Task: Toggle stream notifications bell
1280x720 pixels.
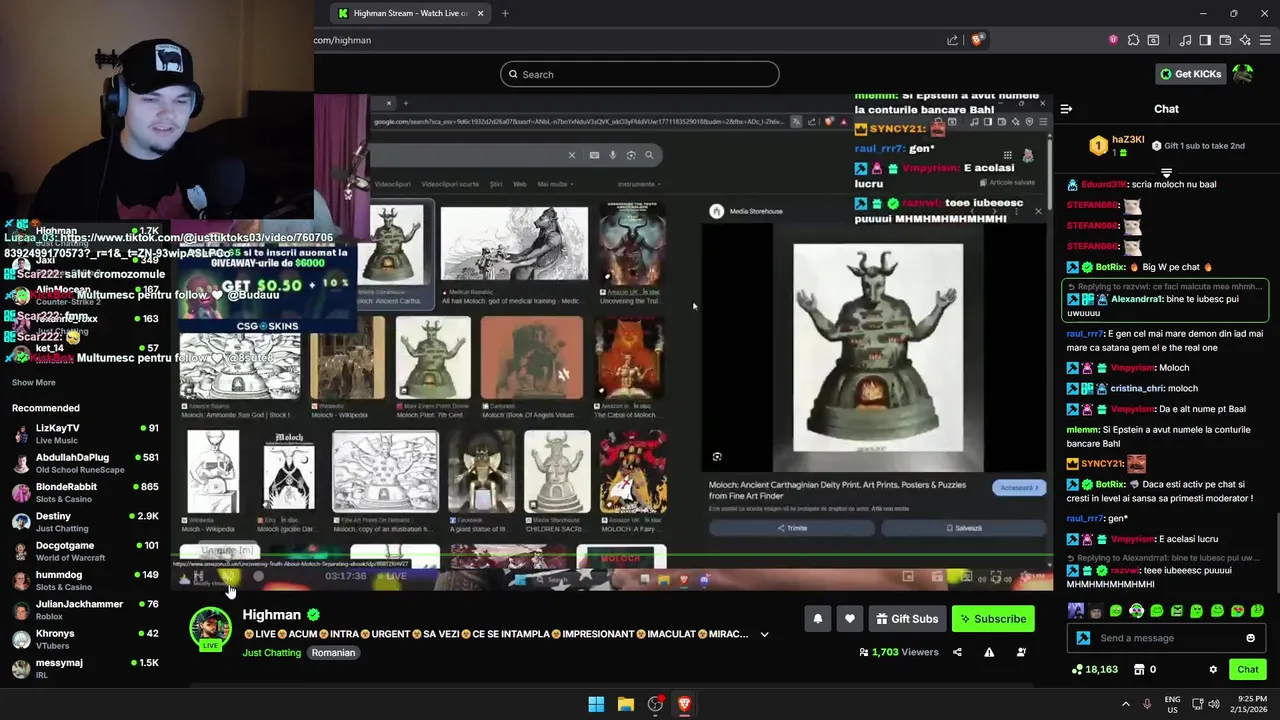Action: pos(818,619)
